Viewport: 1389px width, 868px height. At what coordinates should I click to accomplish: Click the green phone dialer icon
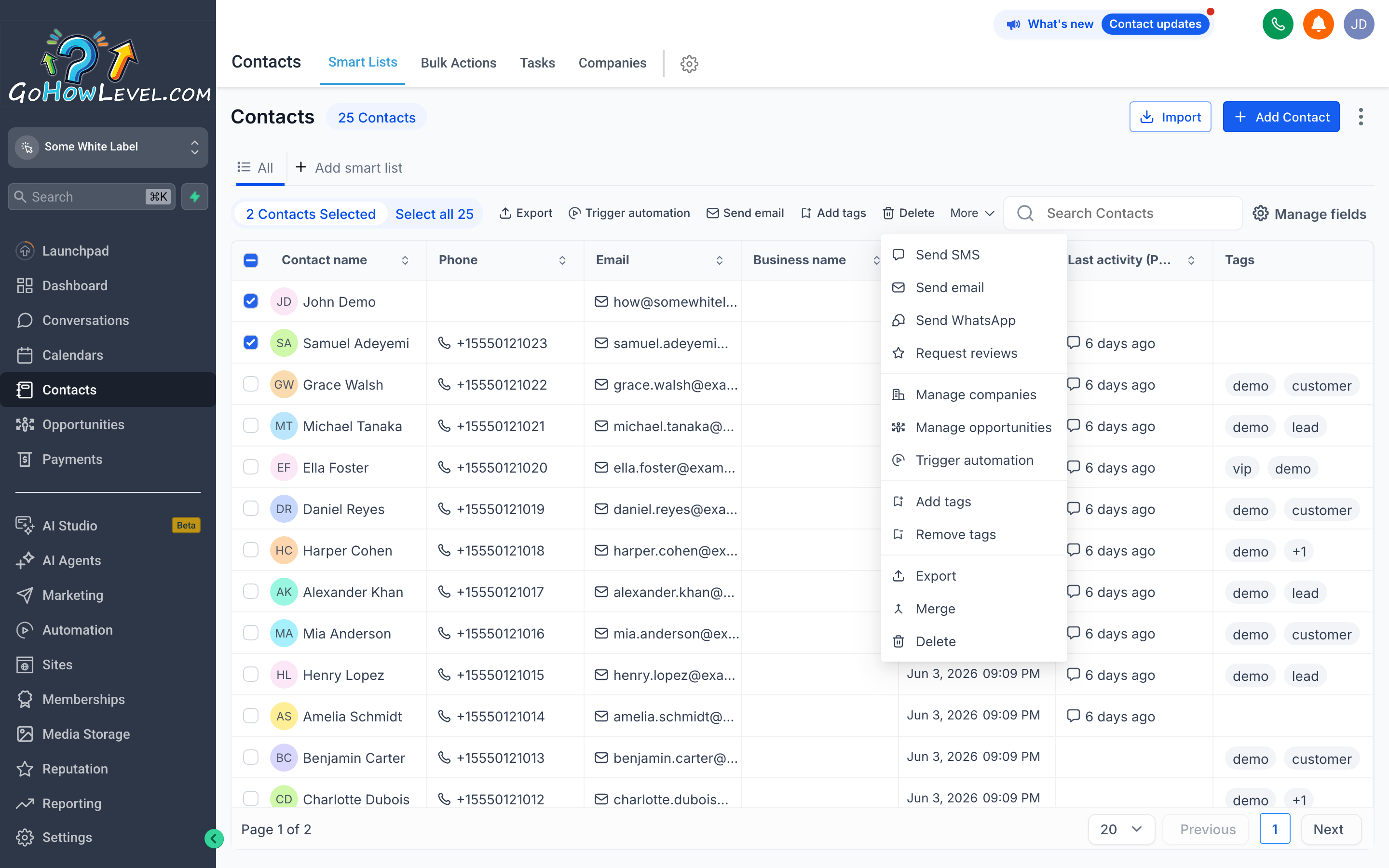click(x=1278, y=24)
